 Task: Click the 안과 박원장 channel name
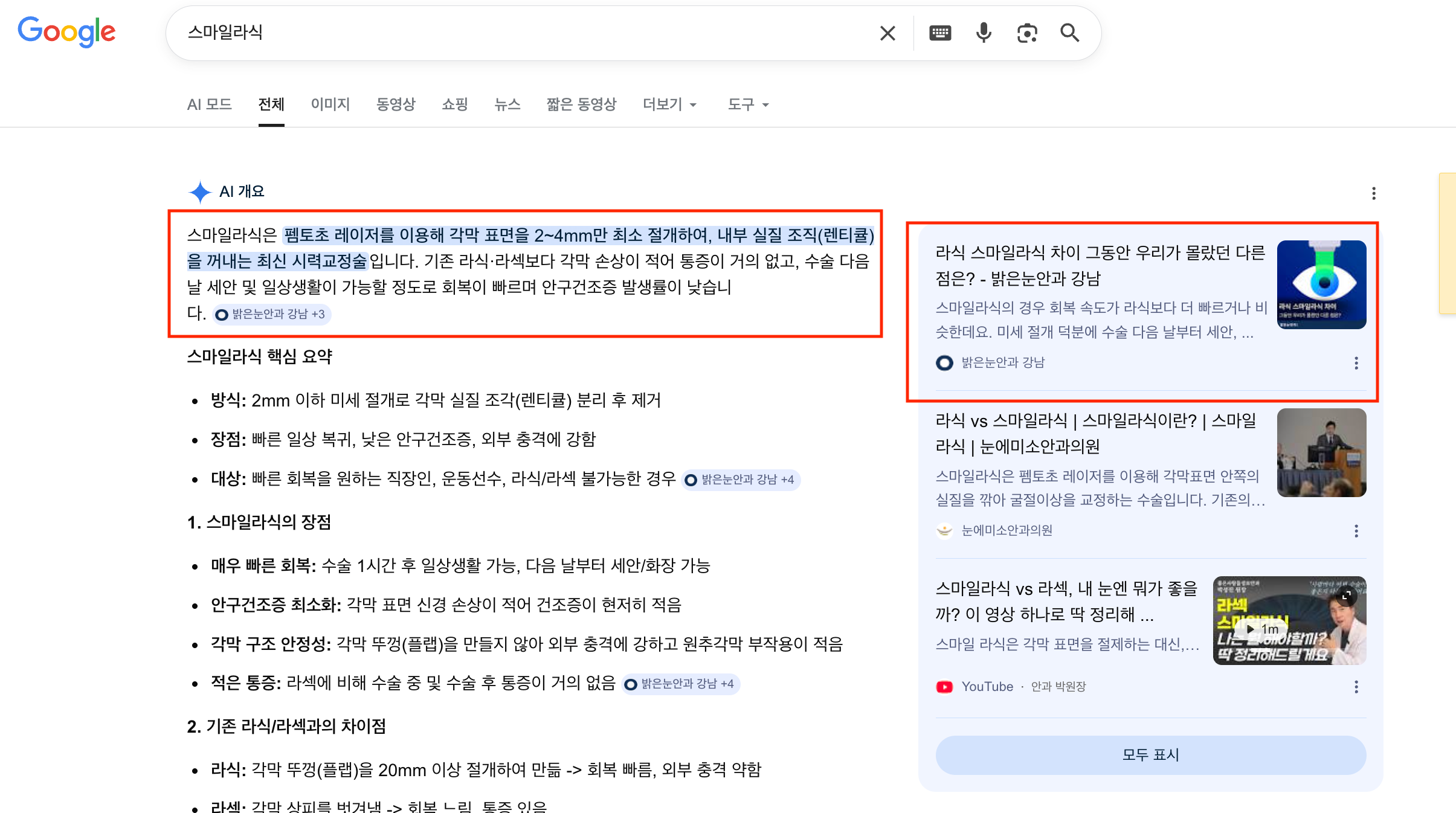point(1058,687)
